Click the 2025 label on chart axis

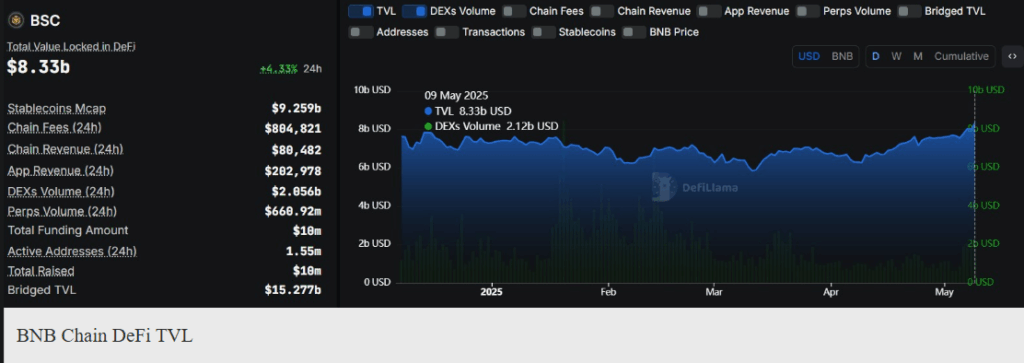[x=492, y=292]
